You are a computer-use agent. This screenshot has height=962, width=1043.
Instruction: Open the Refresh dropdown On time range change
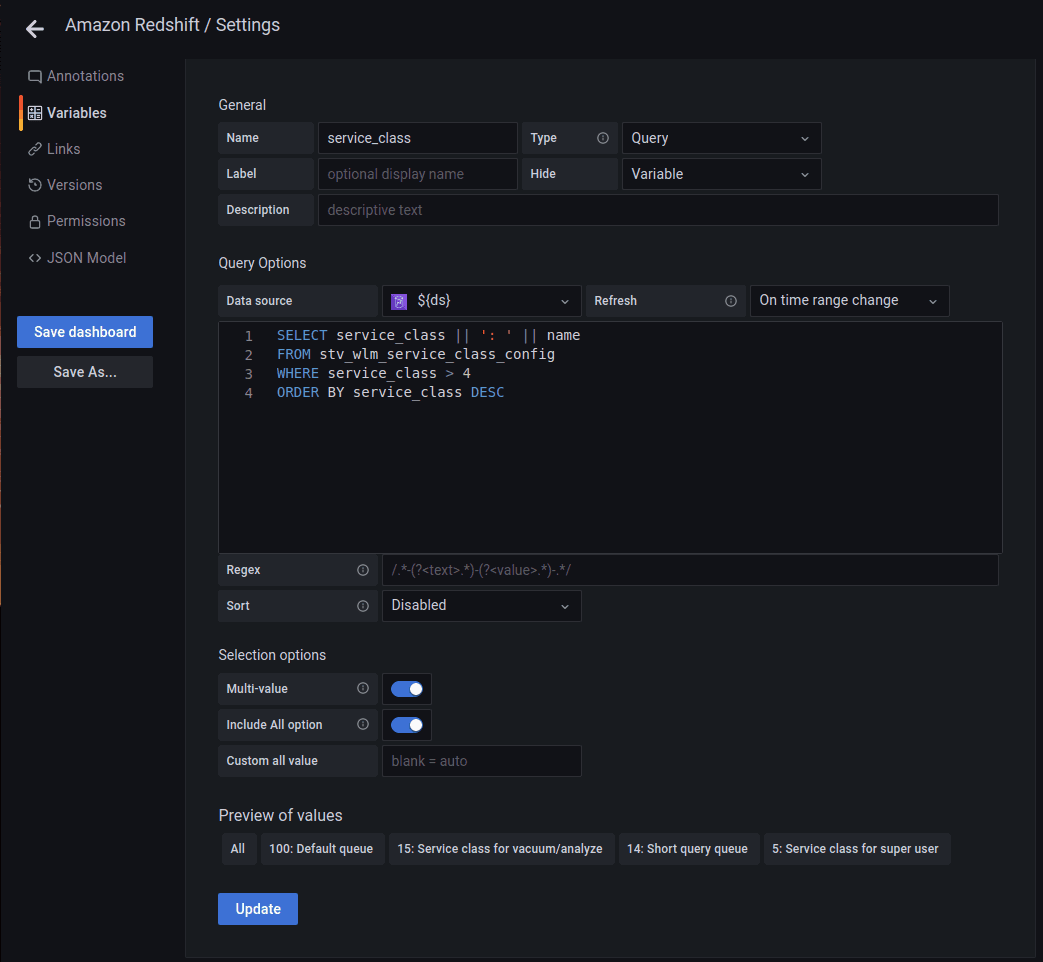[x=849, y=301]
